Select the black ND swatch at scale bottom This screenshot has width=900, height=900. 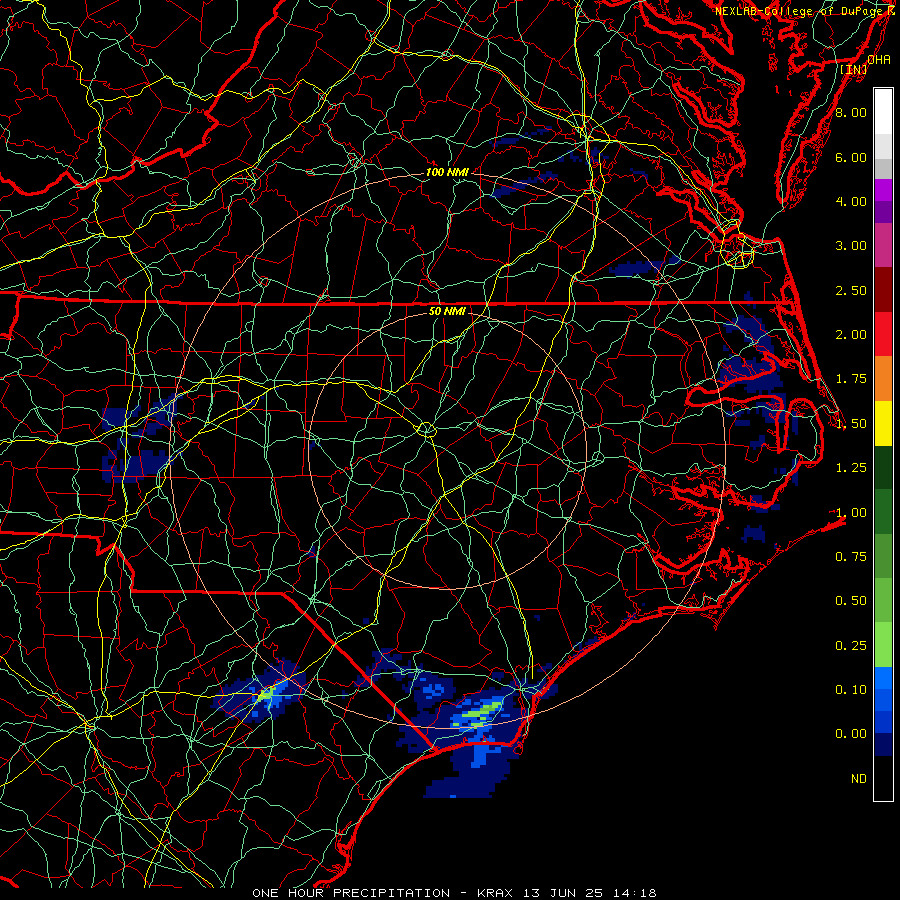coord(883,778)
